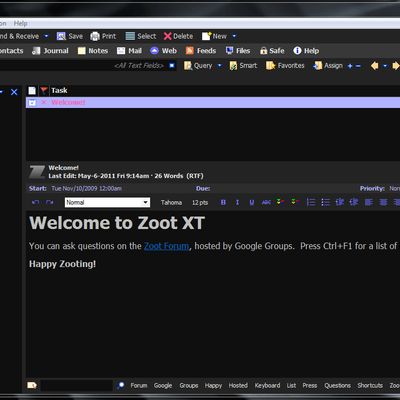The width and height of the screenshot is (400, 400).
Task: Click the Due date label
Action: pos(203,189)
